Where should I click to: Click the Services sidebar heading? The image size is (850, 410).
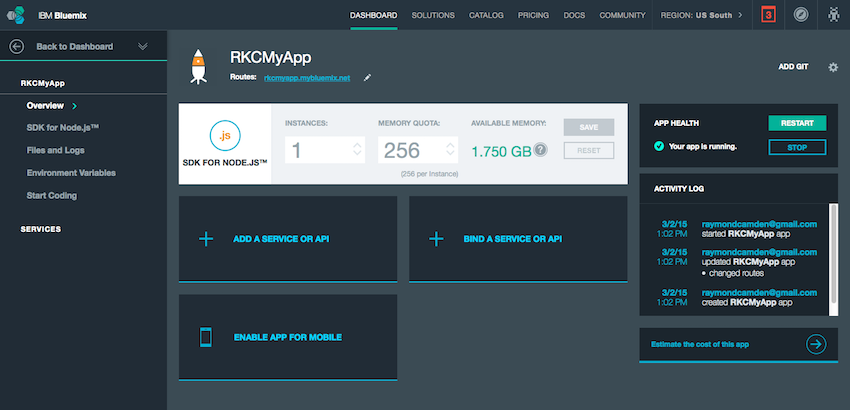pos(41,229)
